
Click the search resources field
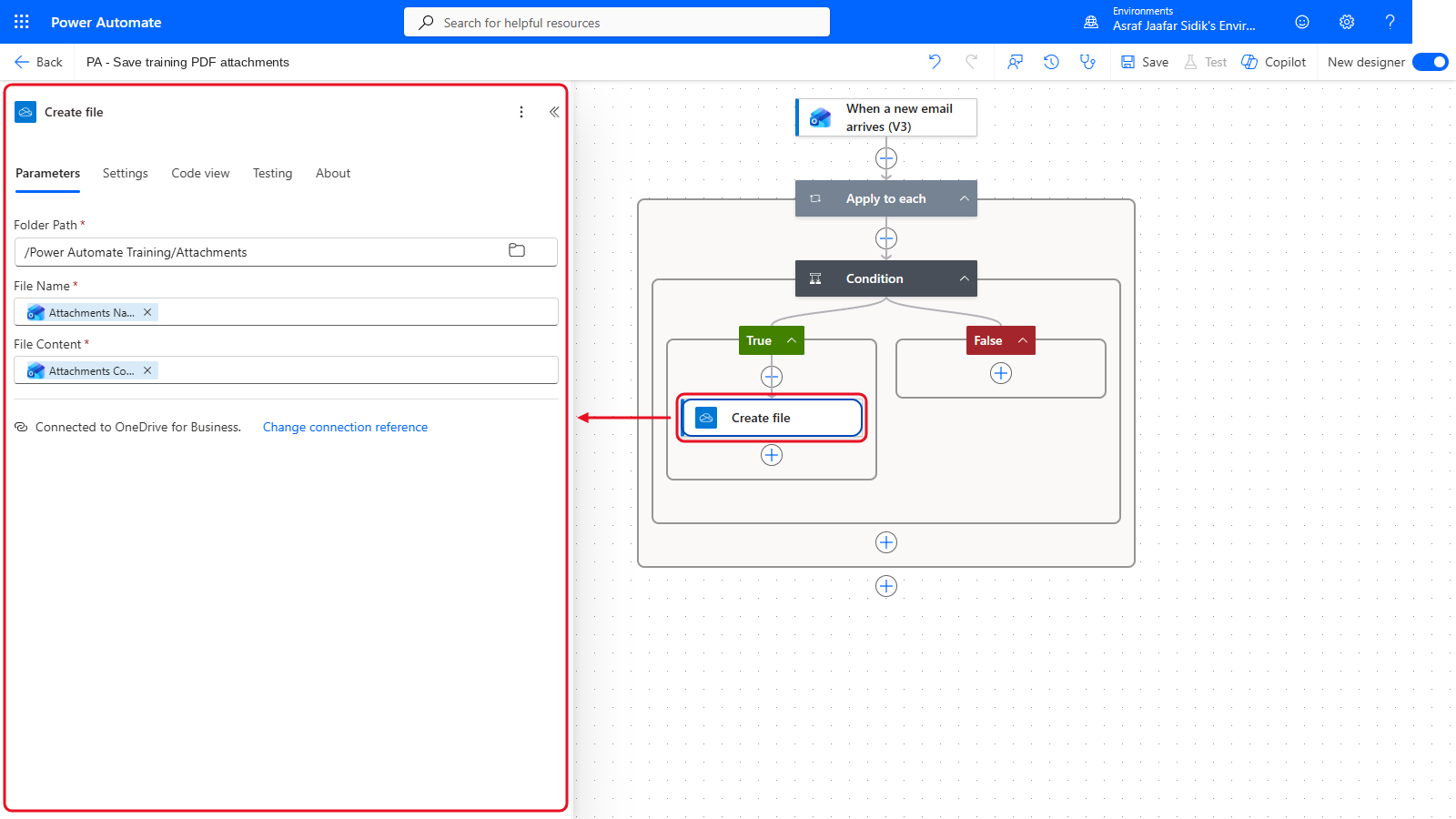[617, 22]
